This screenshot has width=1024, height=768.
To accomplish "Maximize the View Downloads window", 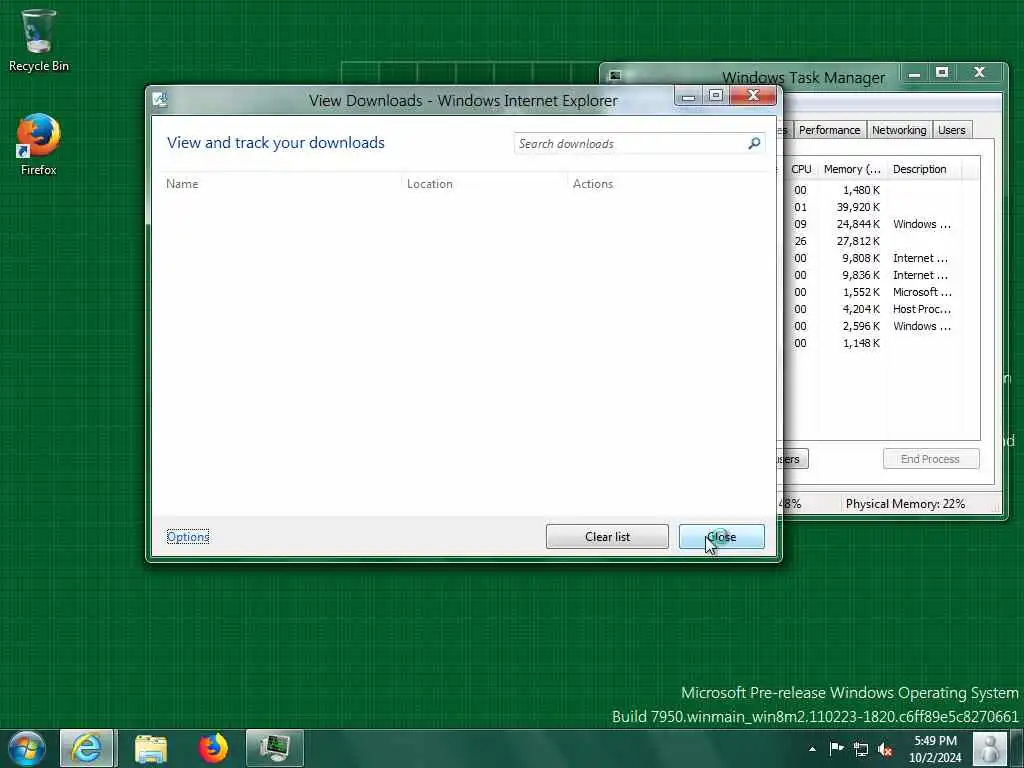I will tap(716, 97).
